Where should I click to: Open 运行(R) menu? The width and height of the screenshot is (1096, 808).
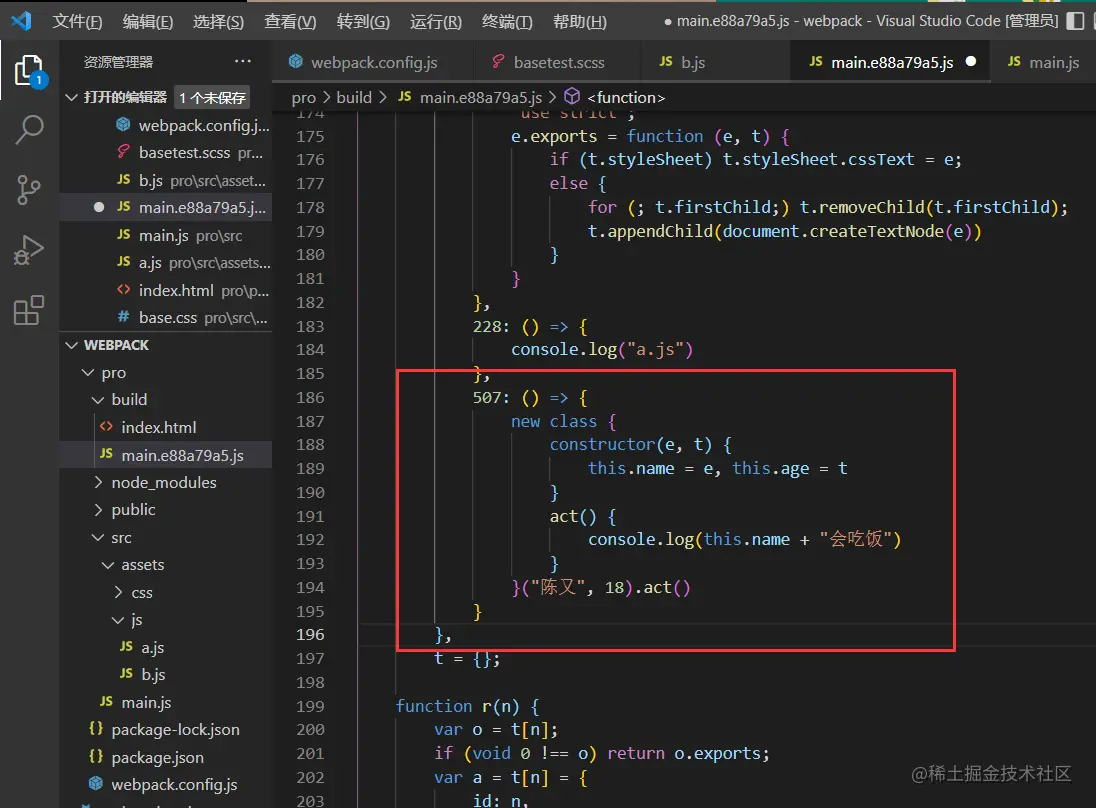(x=435, y=22)
